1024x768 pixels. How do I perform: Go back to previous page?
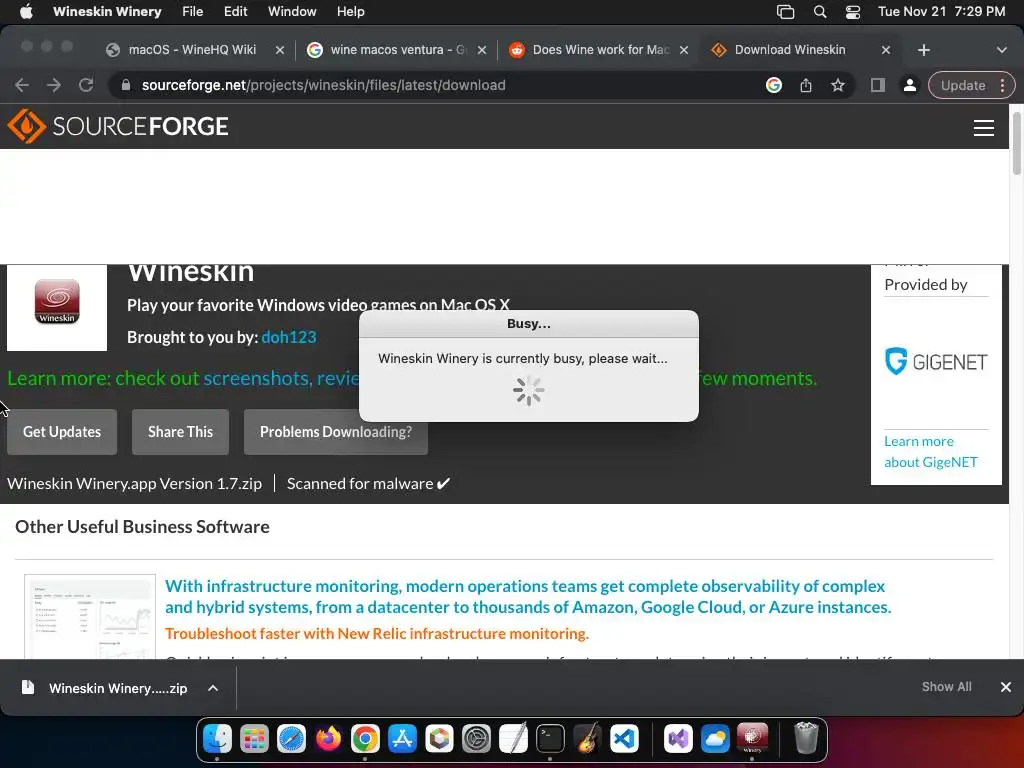point(22,85)
